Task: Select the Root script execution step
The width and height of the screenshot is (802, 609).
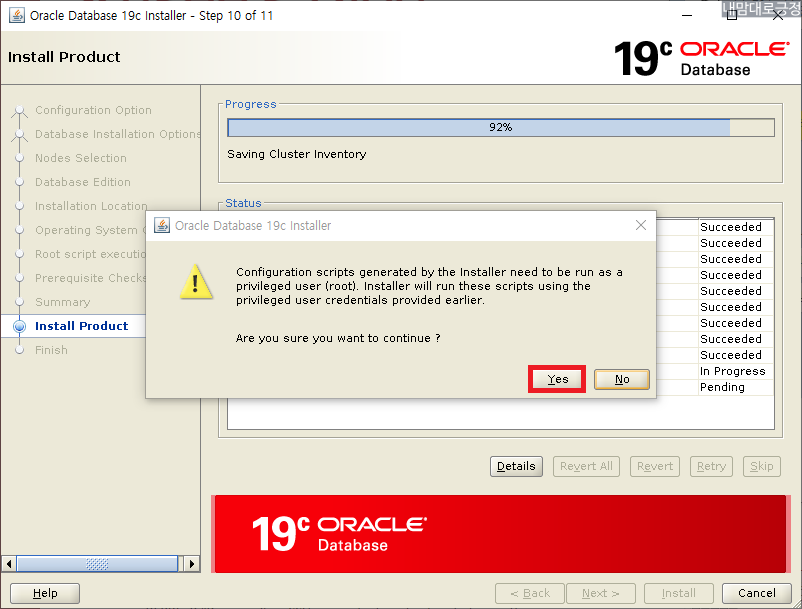Action: [x=90, y=254]
